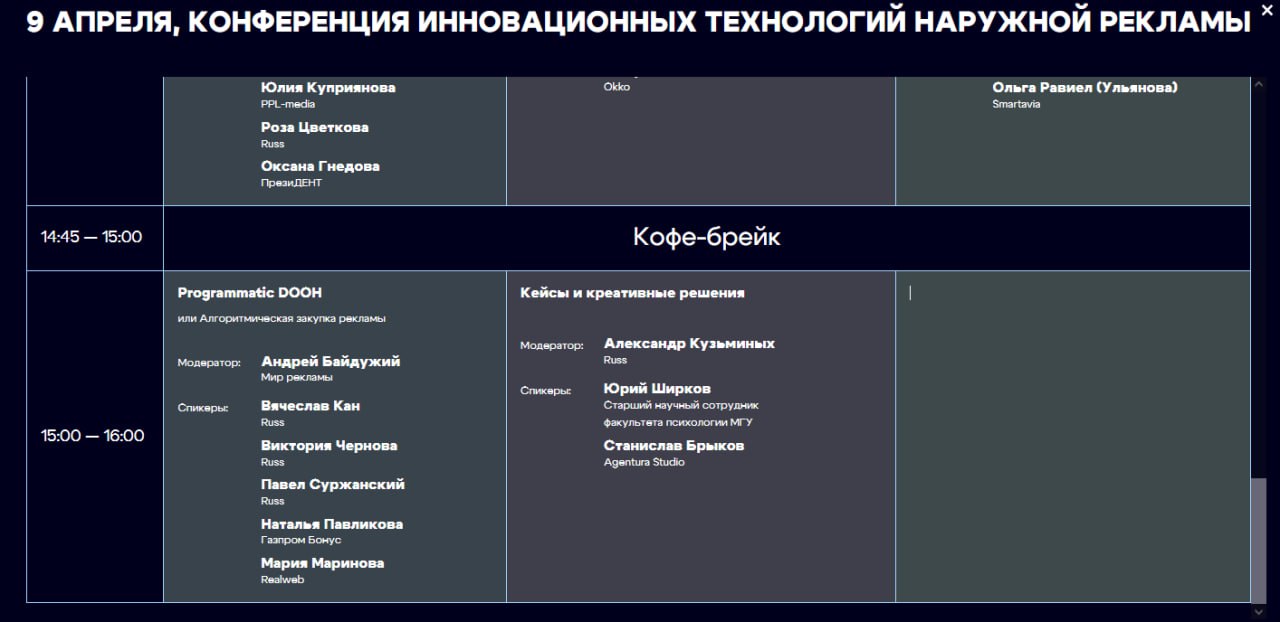Click company label Smartavia
Image resolution: width=1280 pixels, height=622 pixels.
click(x=1016, y=104)
